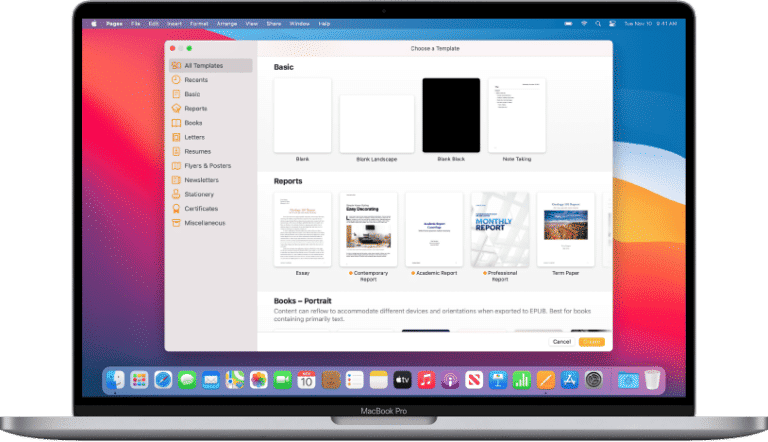
Task: Launch Launchpad from the Dock
Action: coord(139,380)
